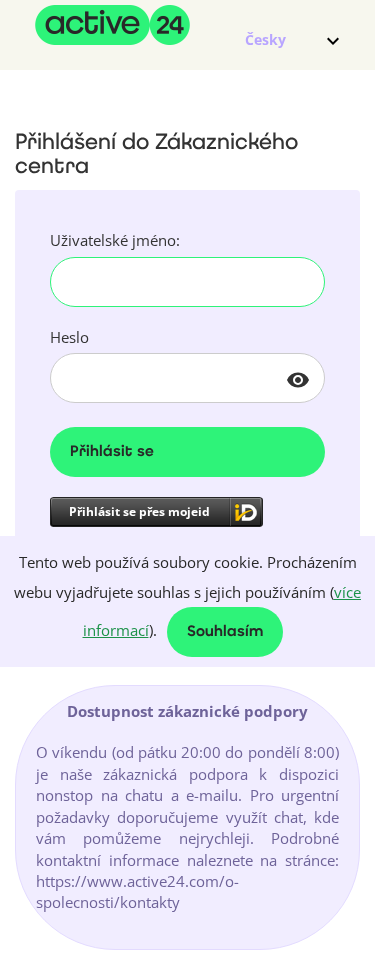Click the Heslo label

(x=69, y=338)
